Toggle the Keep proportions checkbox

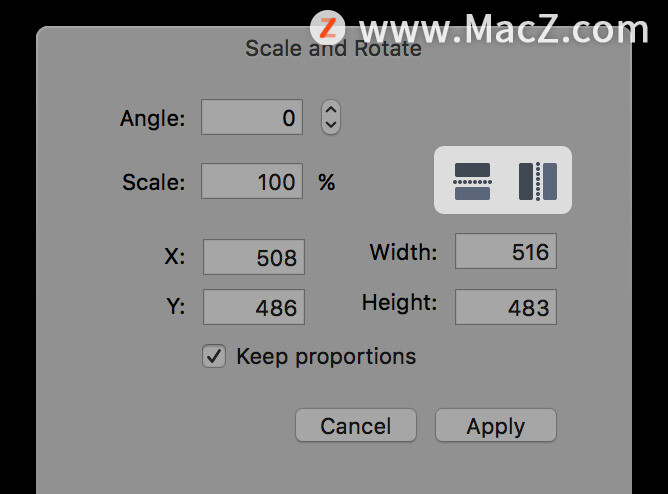pyautogui.click(x=214, y=356)
